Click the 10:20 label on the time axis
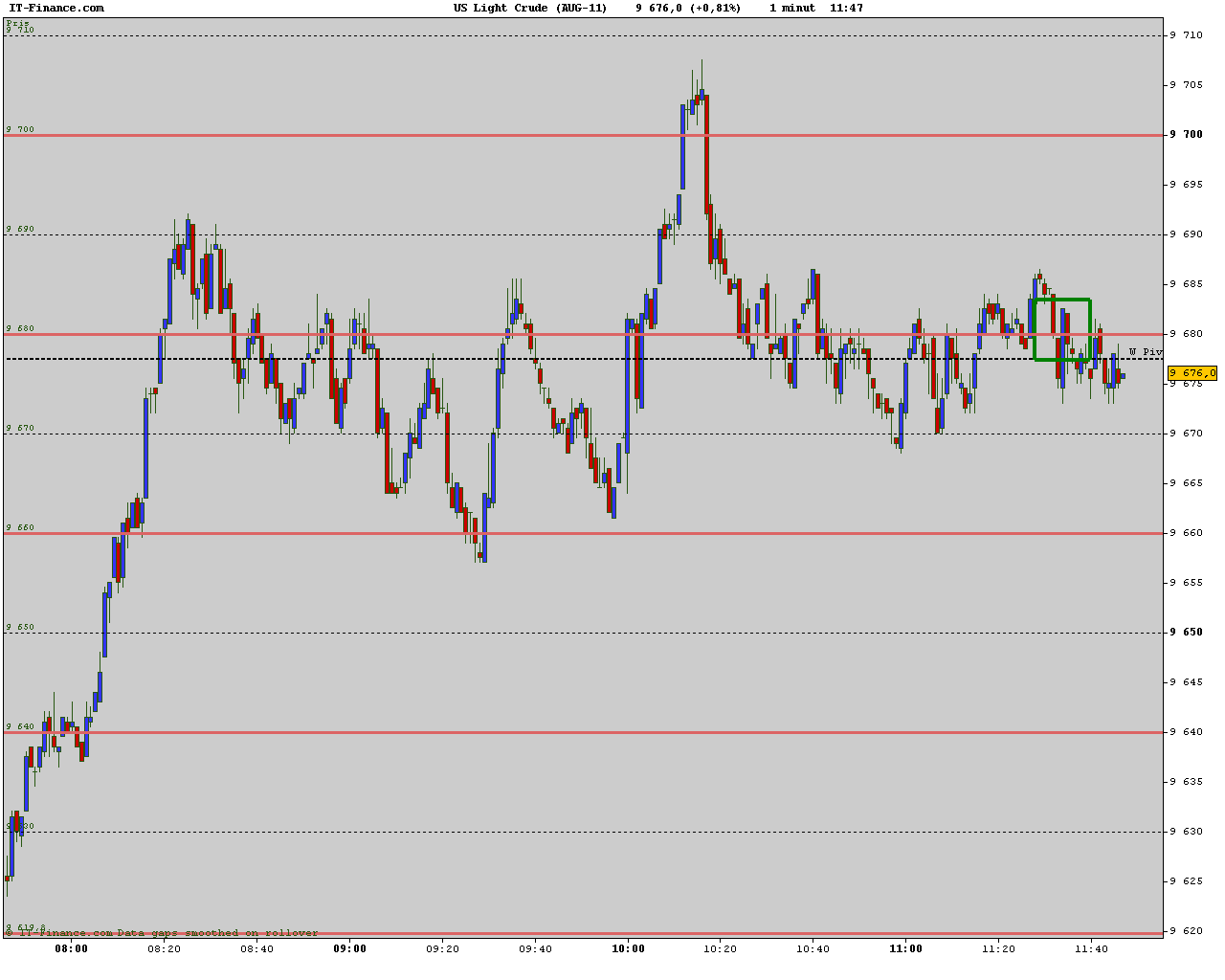Viewport: 1225px width, 980px height. [721, 949]
